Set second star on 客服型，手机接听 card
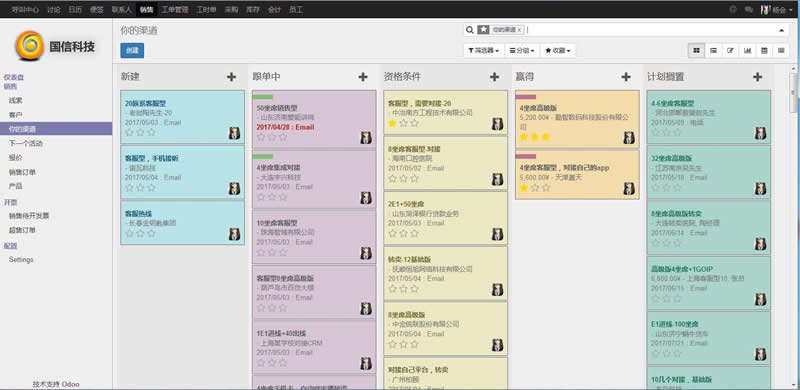The width and height of the screenshot is (800, 390). click(140, 188)
